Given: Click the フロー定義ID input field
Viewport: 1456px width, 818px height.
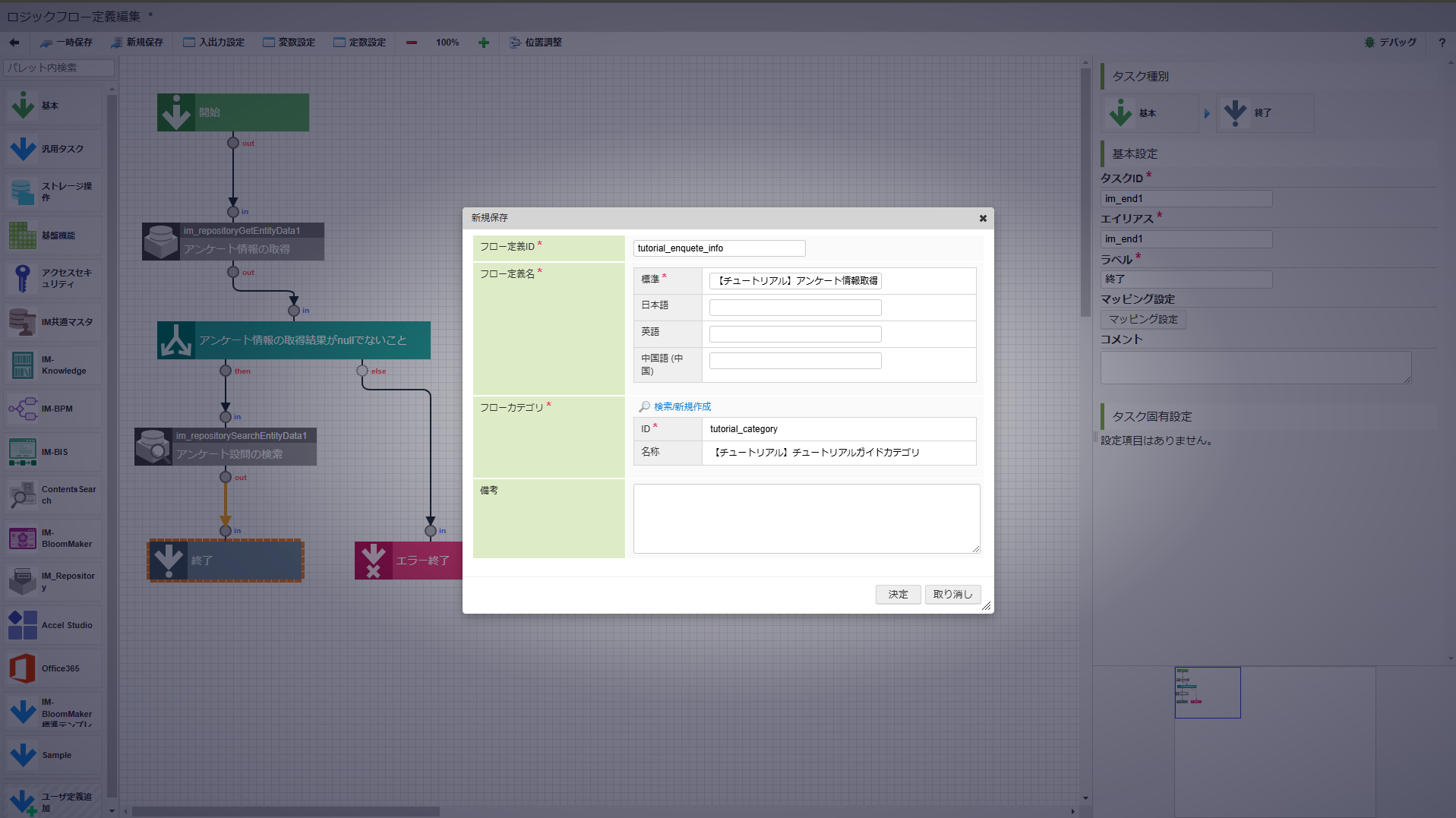Looking at the screenshot, I should point(719,248).
